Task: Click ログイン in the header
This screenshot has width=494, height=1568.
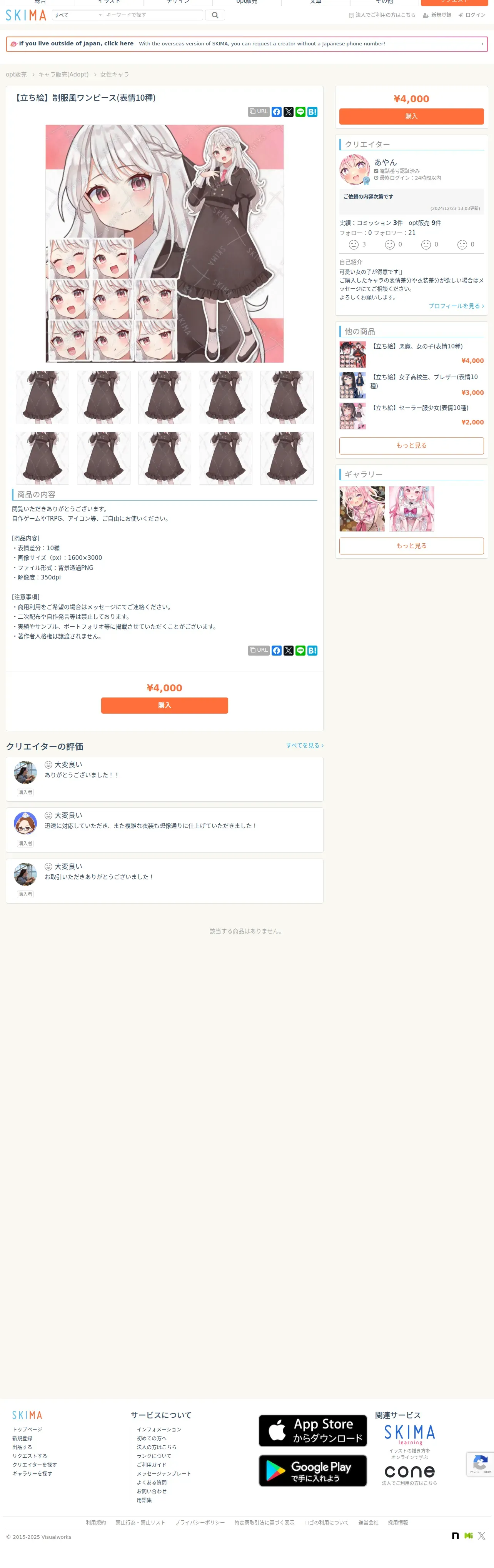Action: (472, 15)
